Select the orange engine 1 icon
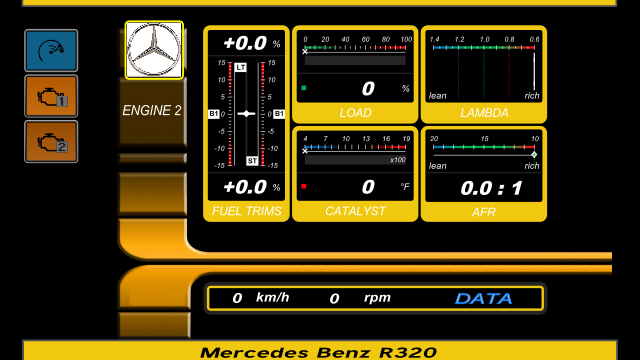 (51, 96)
